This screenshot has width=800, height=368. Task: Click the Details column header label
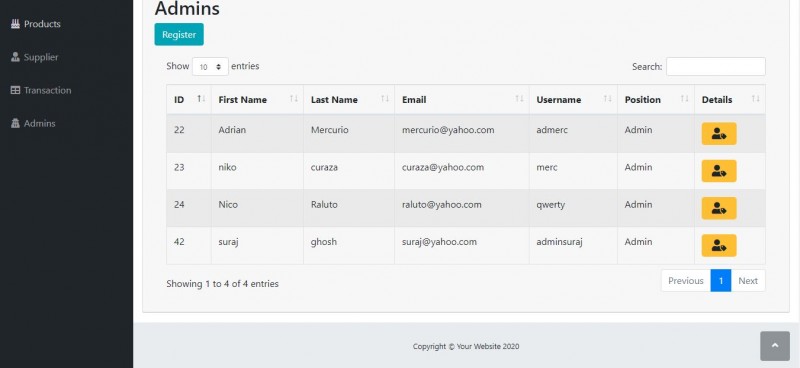coord(717,100)
